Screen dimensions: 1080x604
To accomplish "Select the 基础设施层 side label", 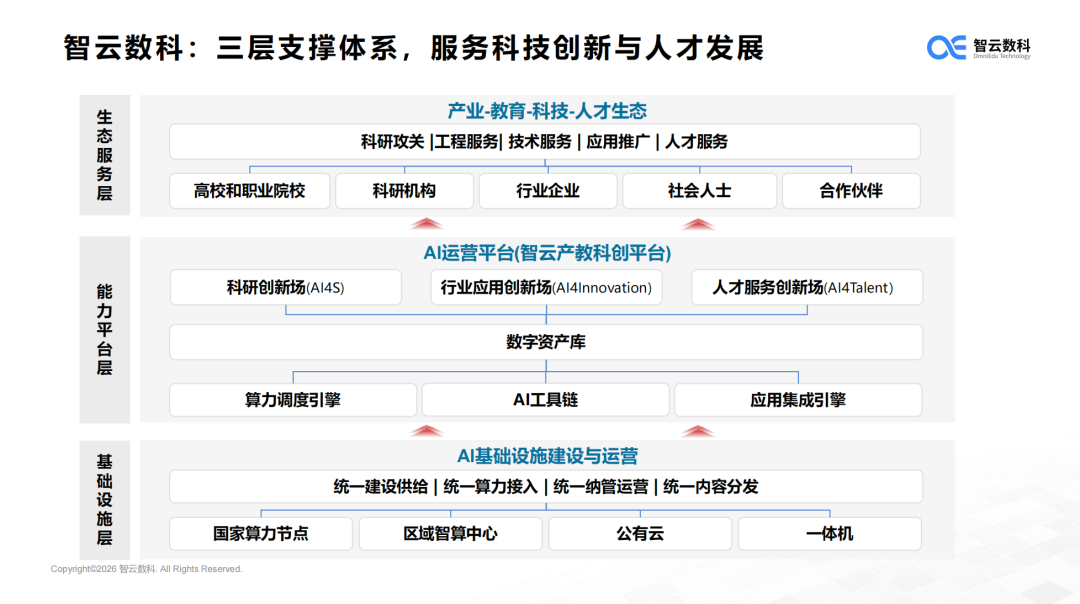I will click(x=105, y=500).
